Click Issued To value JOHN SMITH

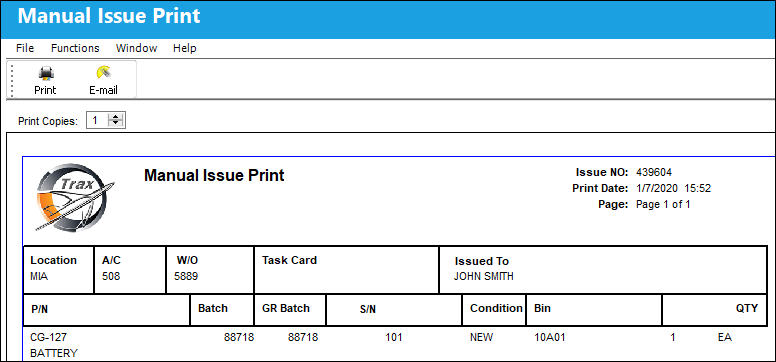[x=484, y=276]
